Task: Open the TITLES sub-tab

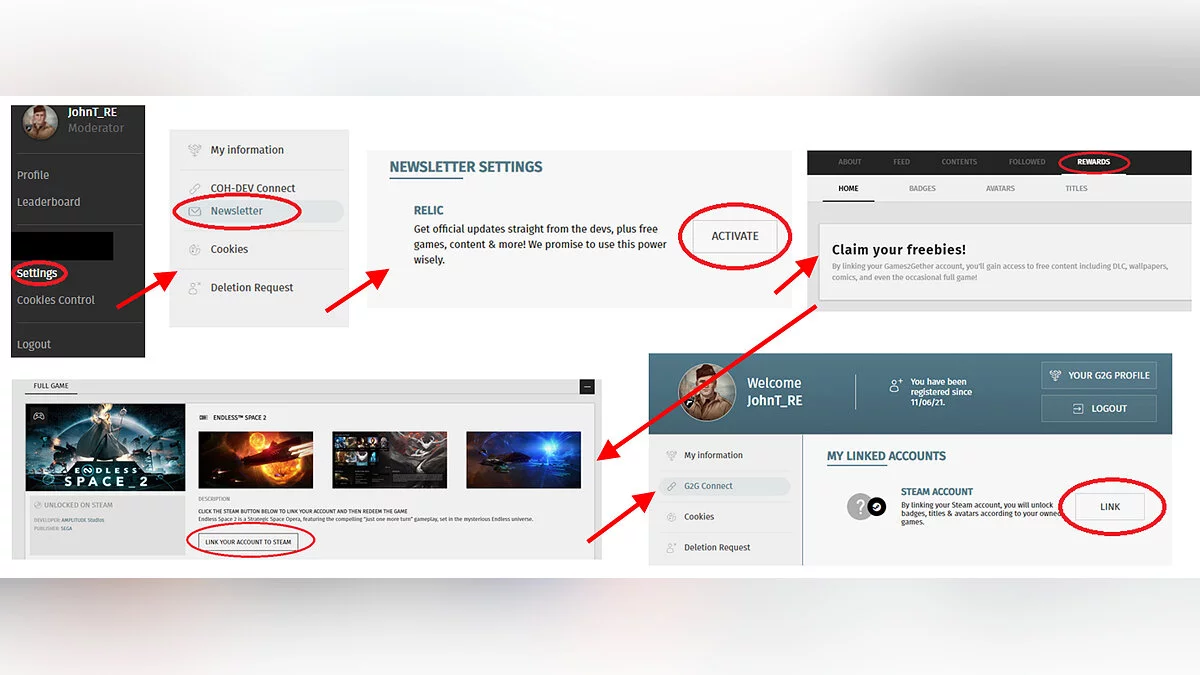Action: click(x=1076, y=188)
